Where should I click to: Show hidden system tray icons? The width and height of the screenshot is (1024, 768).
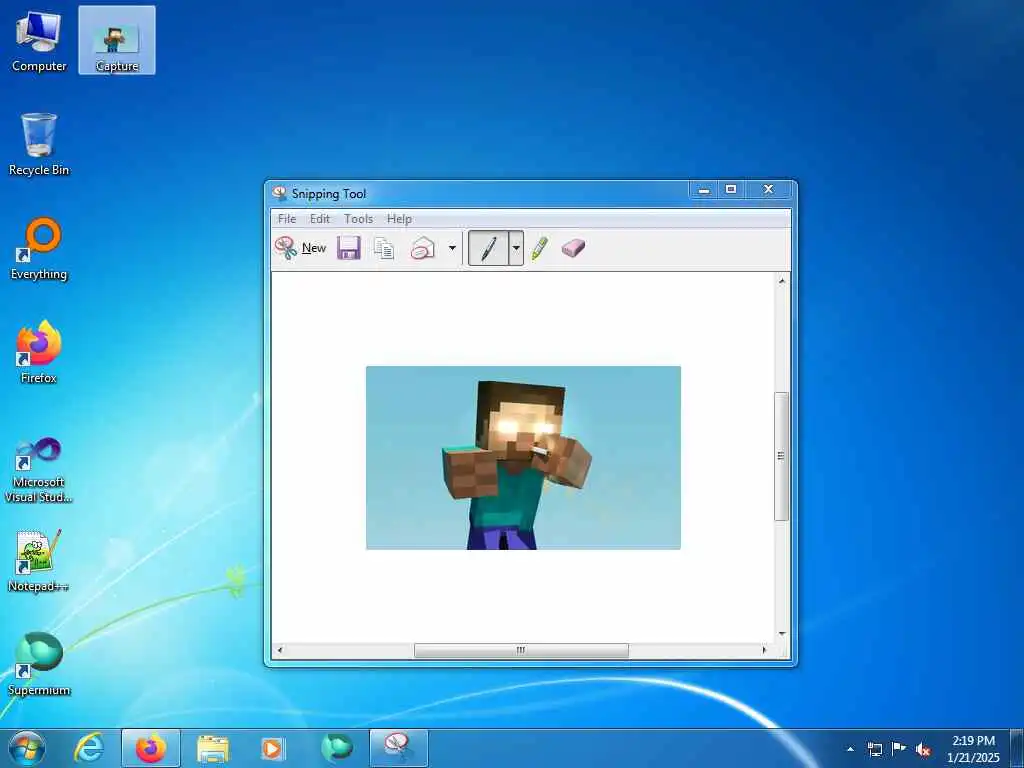tap(850, 749)
